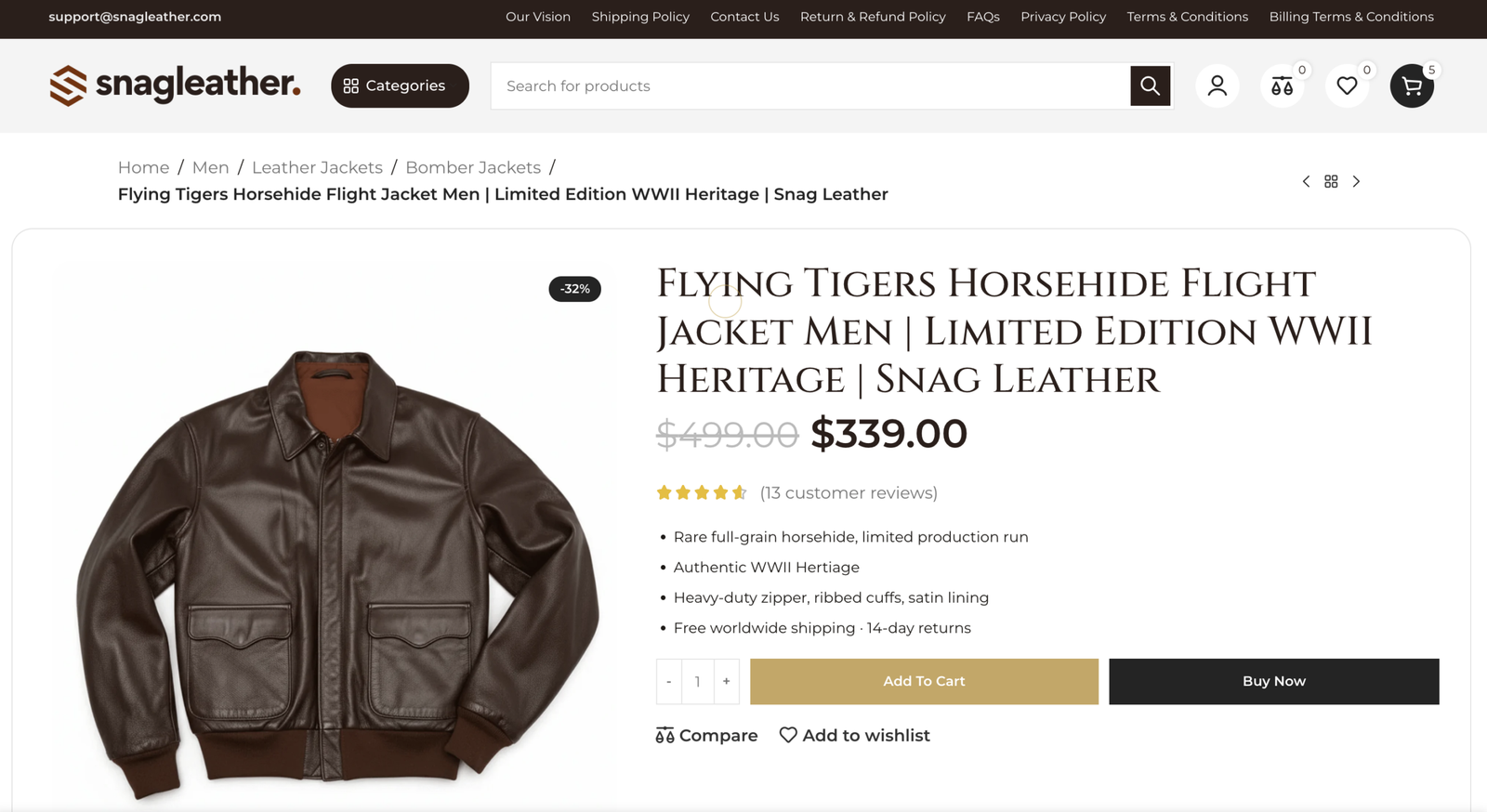Click Add To Cart

point(923,681)
